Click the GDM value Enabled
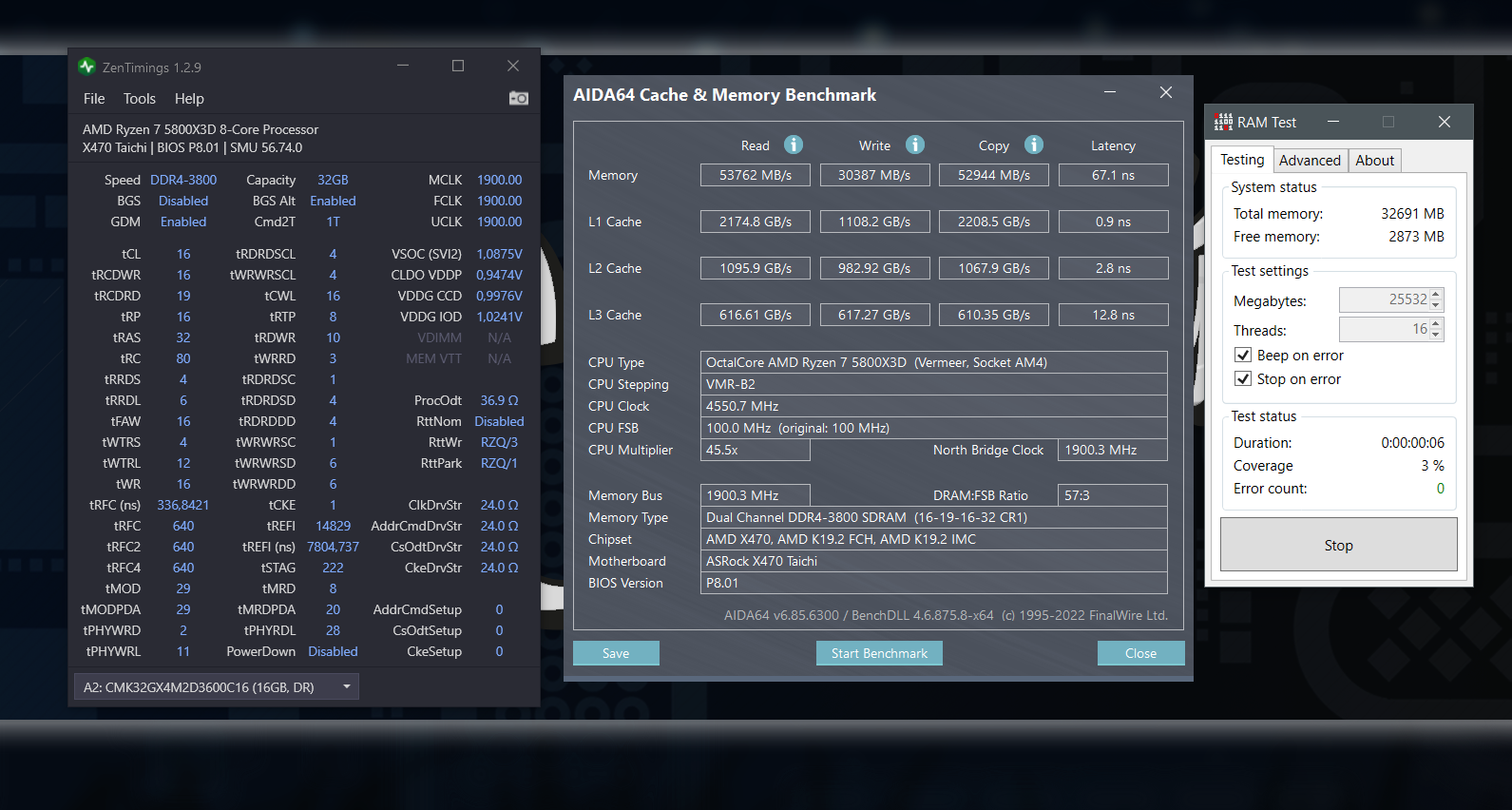The width and height of the screenshot is (1512, 810). point(183,222)
